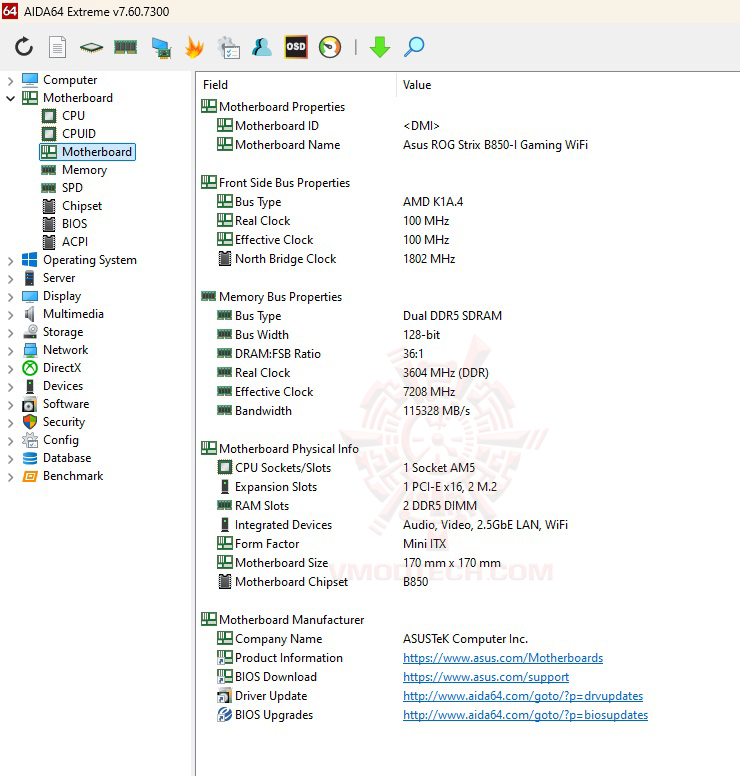740x776 pixels.
Task: Expand the Computer tree node
Action: [10, 80]
